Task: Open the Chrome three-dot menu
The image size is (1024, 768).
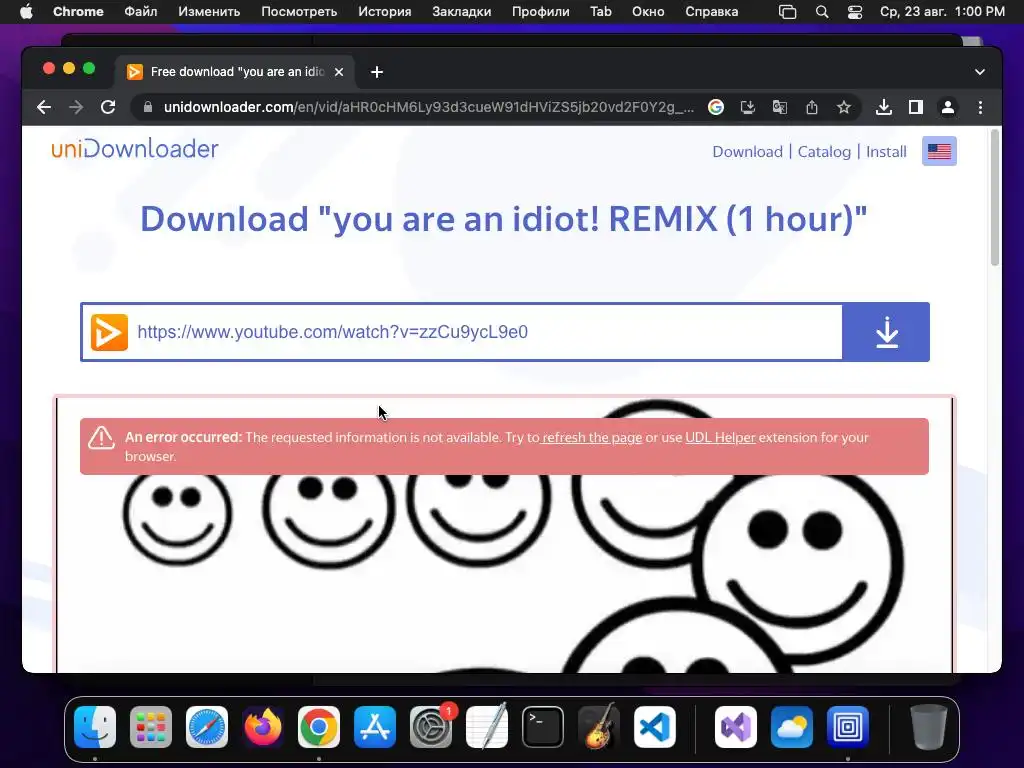Action: coord(980,107)
